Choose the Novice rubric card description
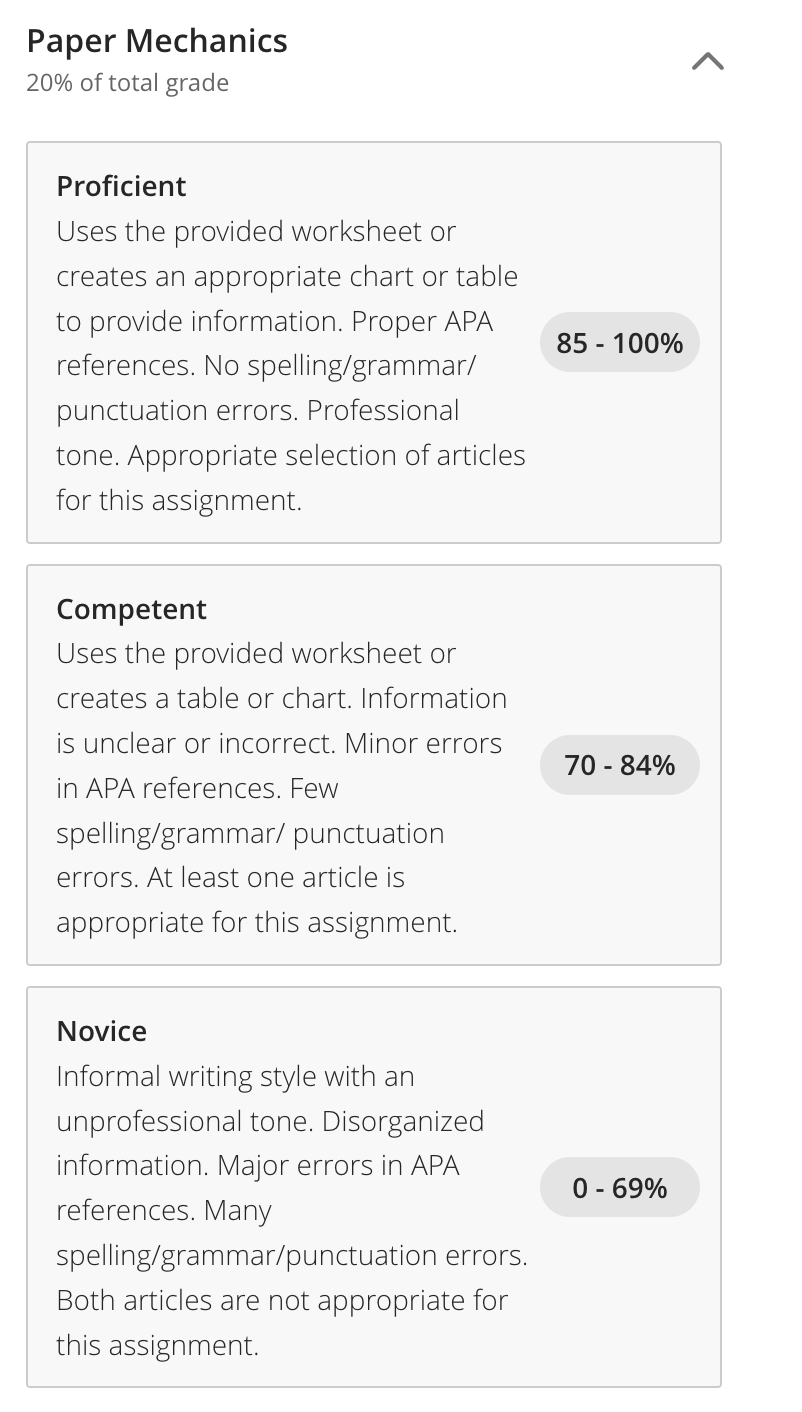Viewport: 802px width, 1412px height. tap(292, 1211)
